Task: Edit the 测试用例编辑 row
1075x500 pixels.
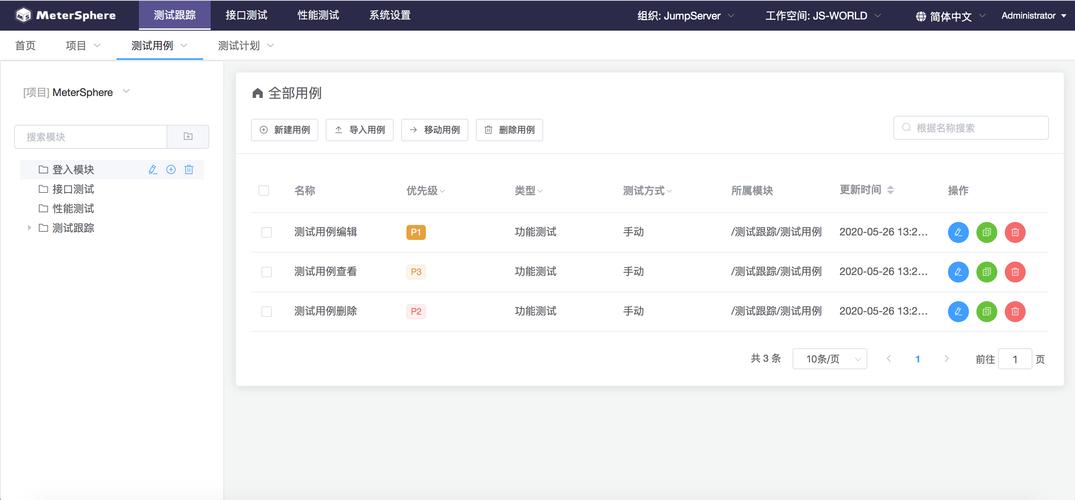Action: 958,233
